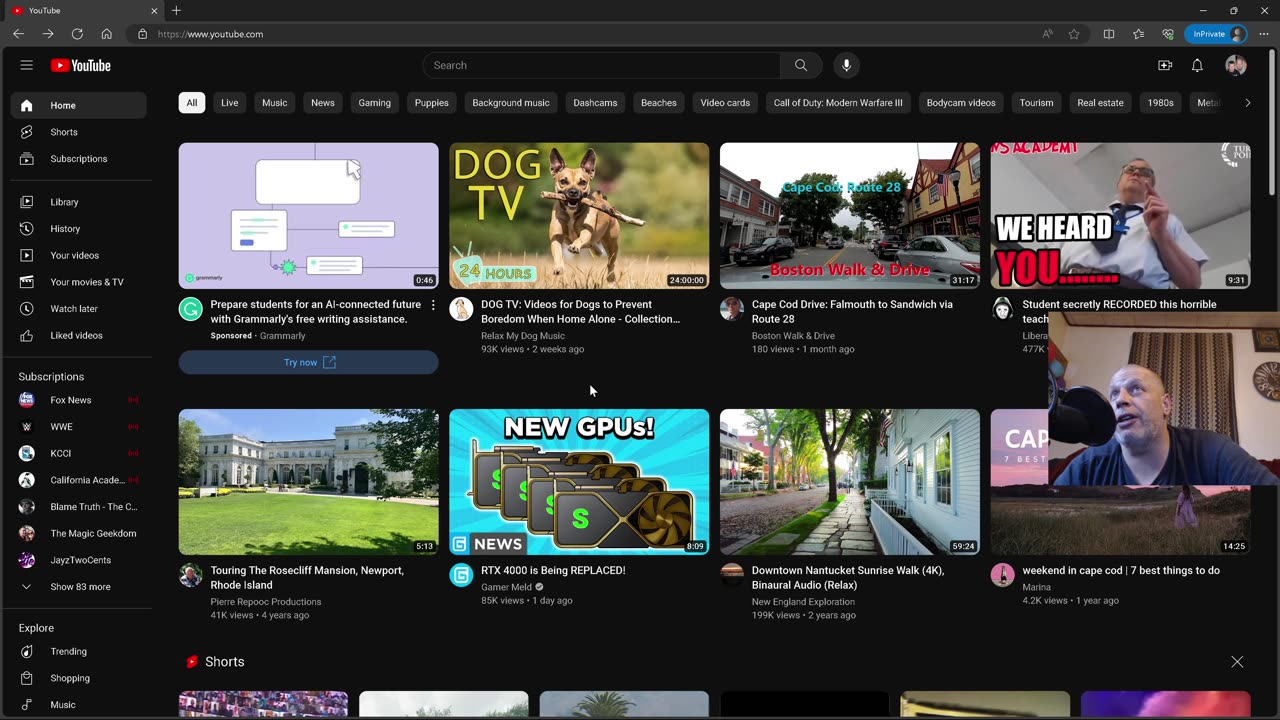Select the Real estate chip
Screen dimensions: 1280x720
1100,103
